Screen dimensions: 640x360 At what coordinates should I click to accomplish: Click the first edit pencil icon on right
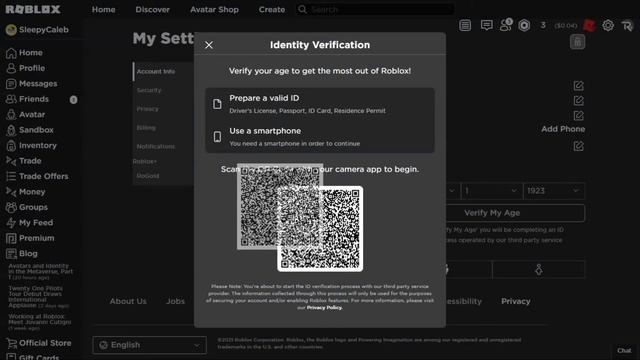coord(578,86)
